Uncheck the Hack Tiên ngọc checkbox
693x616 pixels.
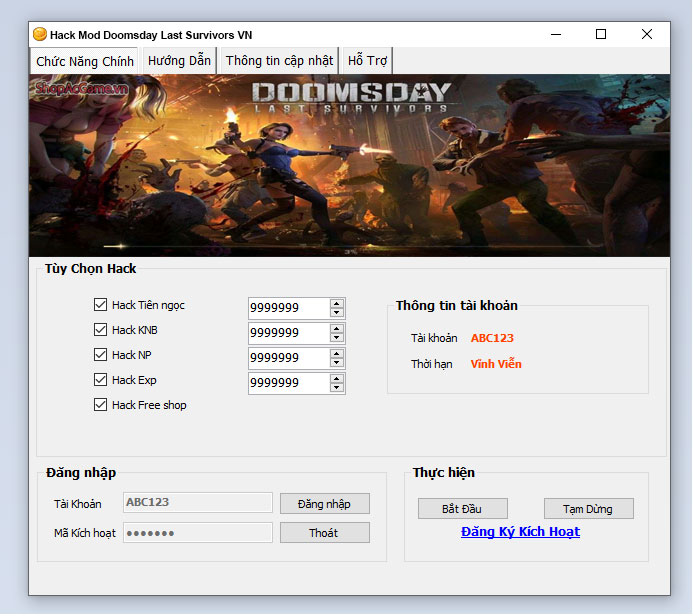100,305
